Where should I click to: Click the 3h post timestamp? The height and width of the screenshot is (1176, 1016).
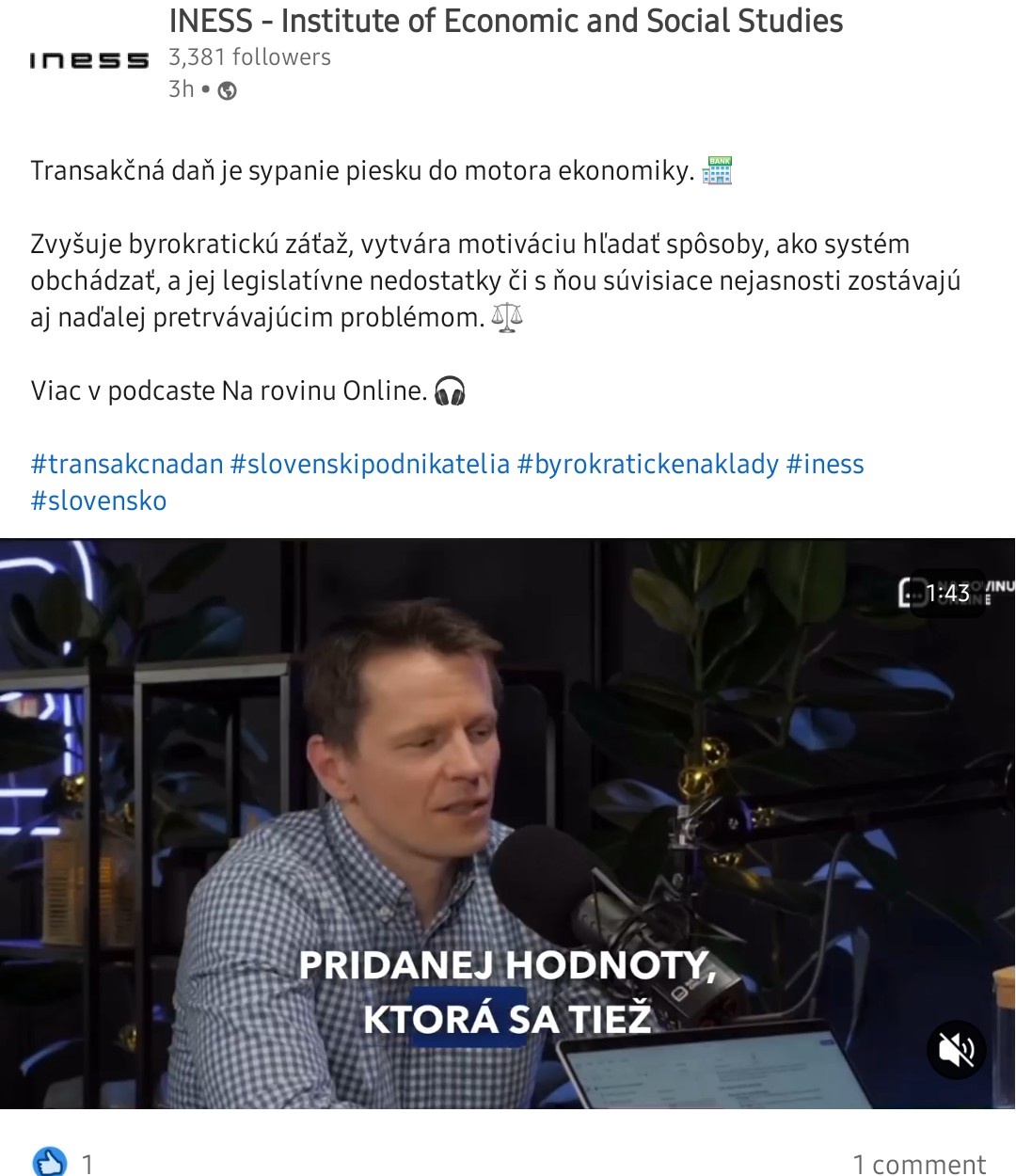pyautogui.click(x=182, y=89)
